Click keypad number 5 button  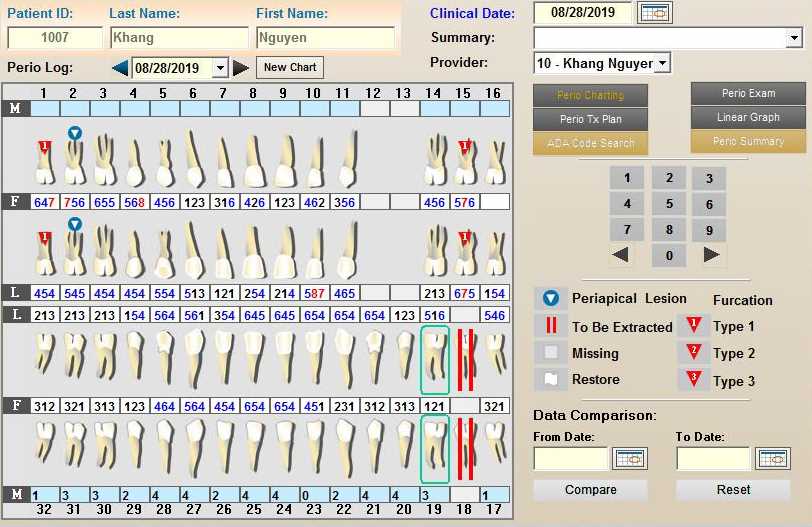pos(669,203)
